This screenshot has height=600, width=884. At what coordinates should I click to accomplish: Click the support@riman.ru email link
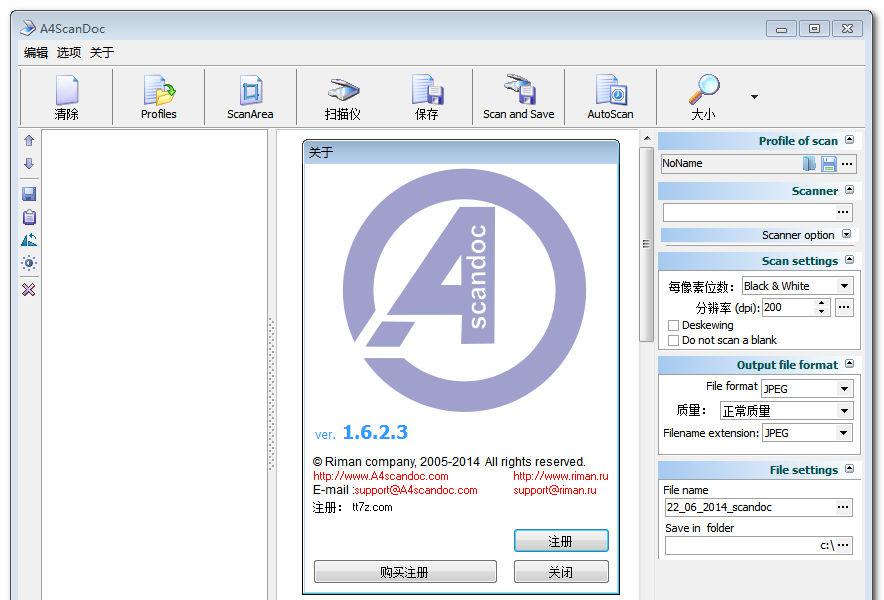pos(555,490)
